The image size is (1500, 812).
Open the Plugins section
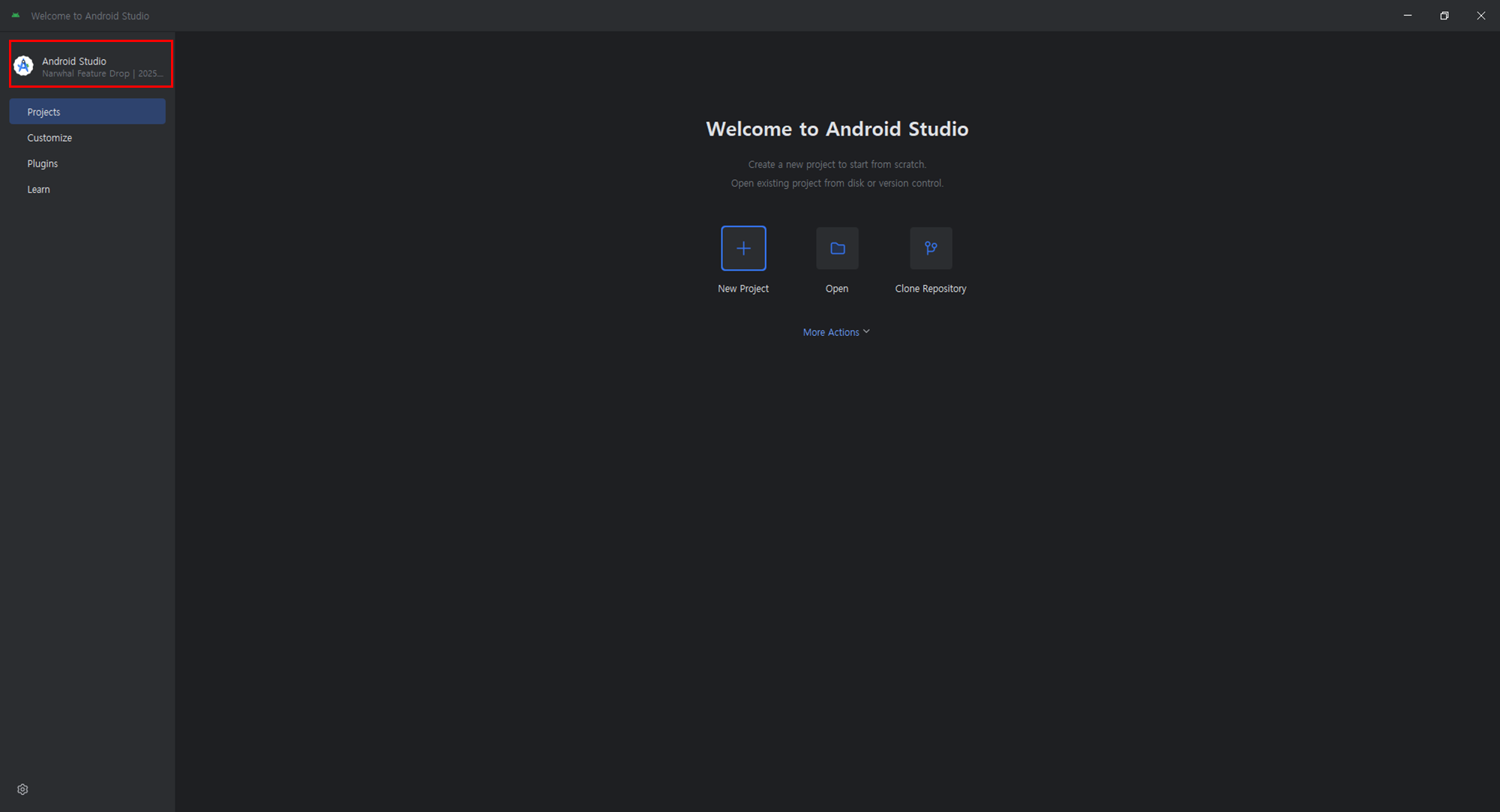pos(43,163)
